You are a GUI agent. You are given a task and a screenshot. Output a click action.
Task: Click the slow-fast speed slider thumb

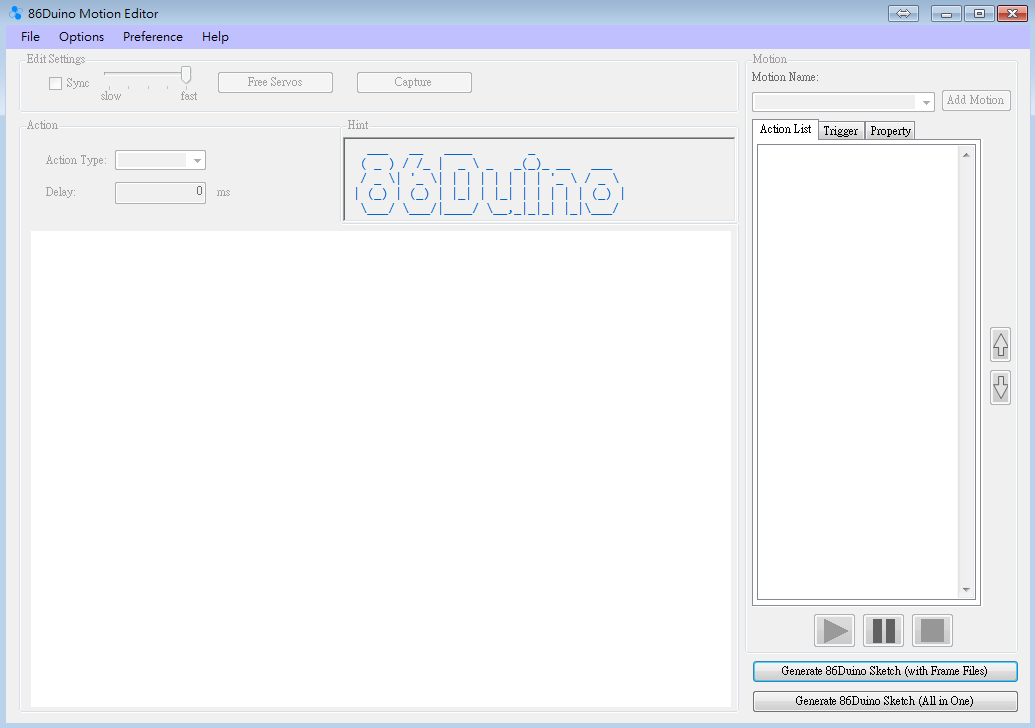point(186,75)
